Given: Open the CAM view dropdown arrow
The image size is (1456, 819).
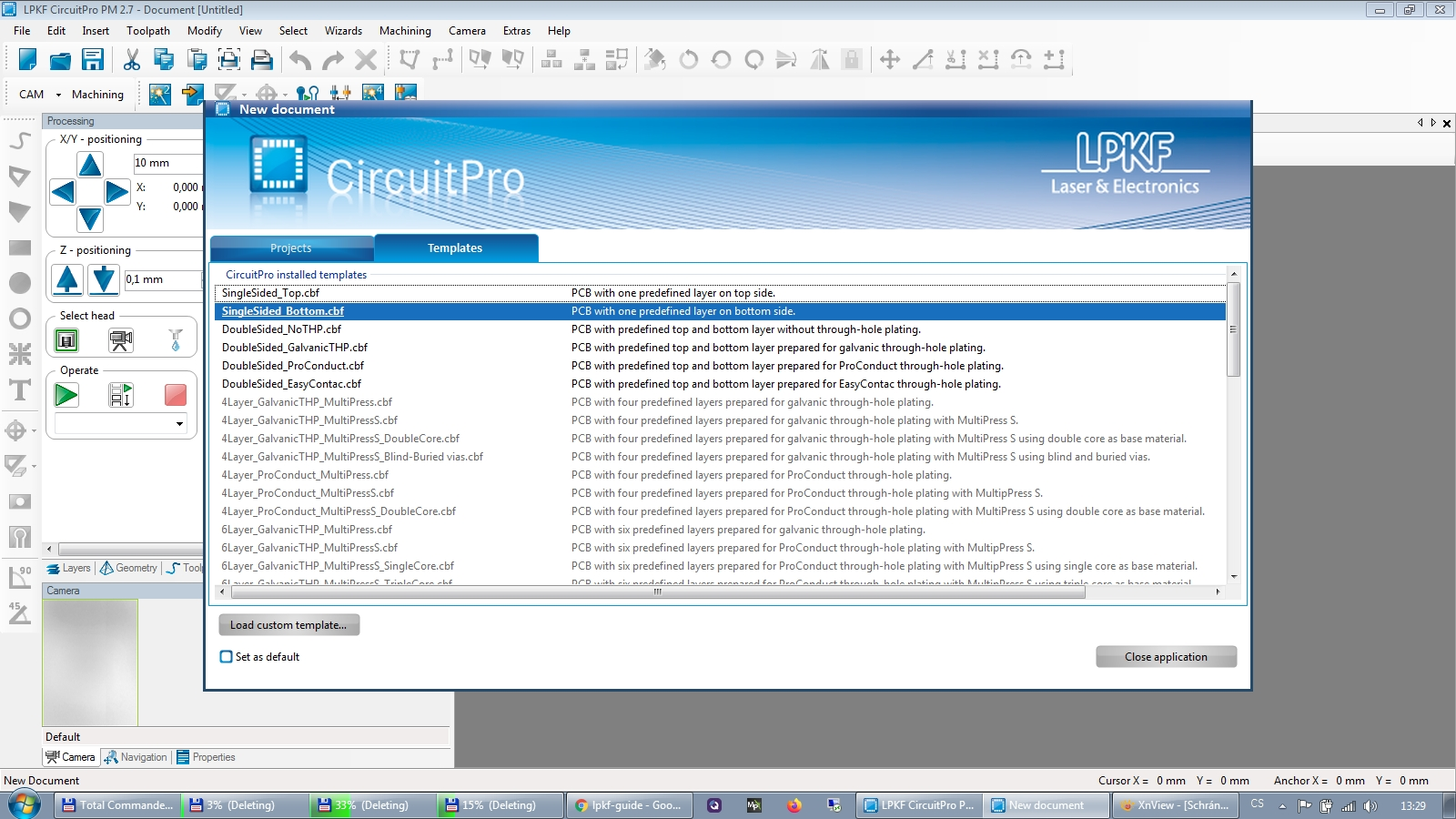Looking at the screenshot, I should (x=58, y=95).
